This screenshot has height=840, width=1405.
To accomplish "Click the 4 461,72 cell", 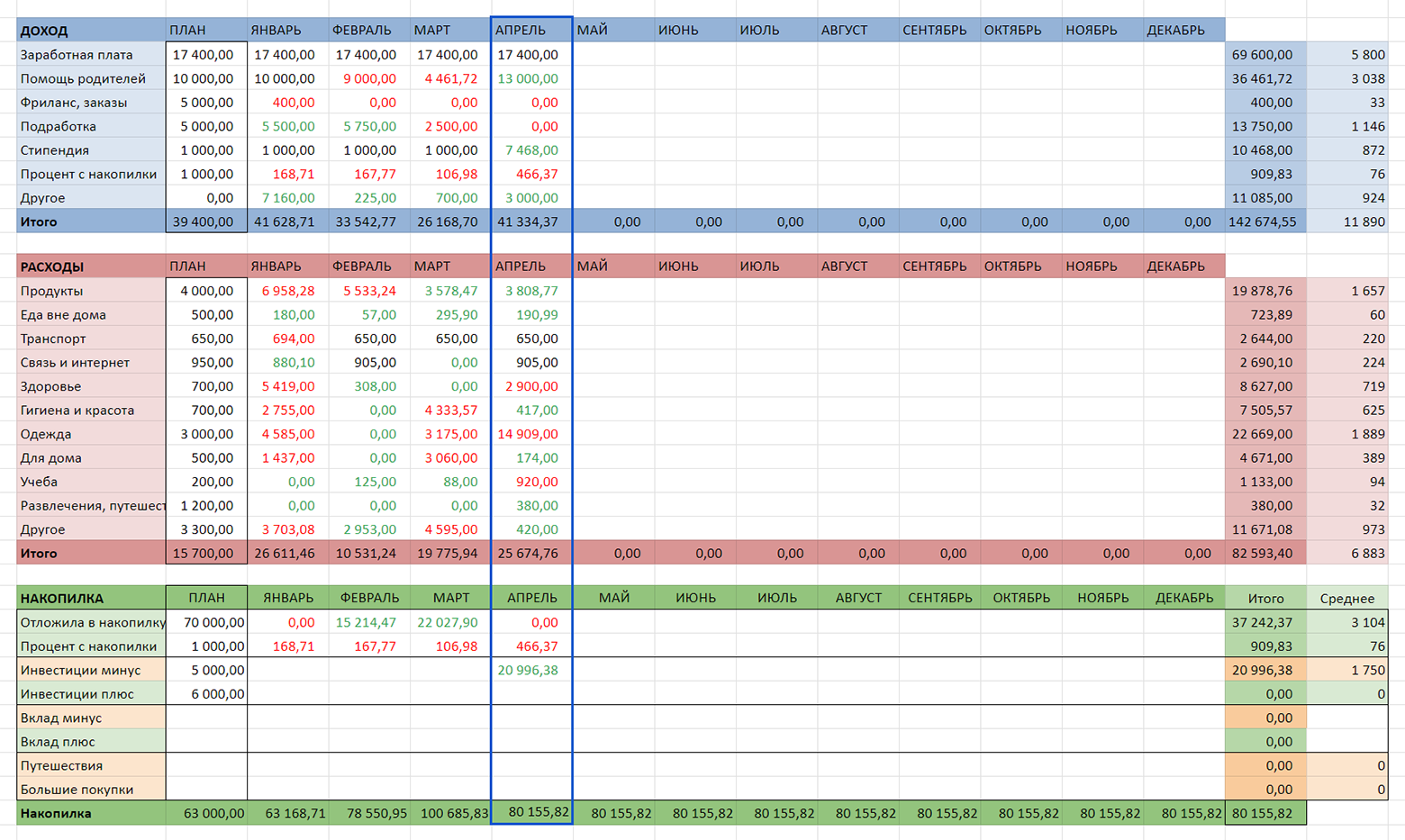I will (450, 78).
